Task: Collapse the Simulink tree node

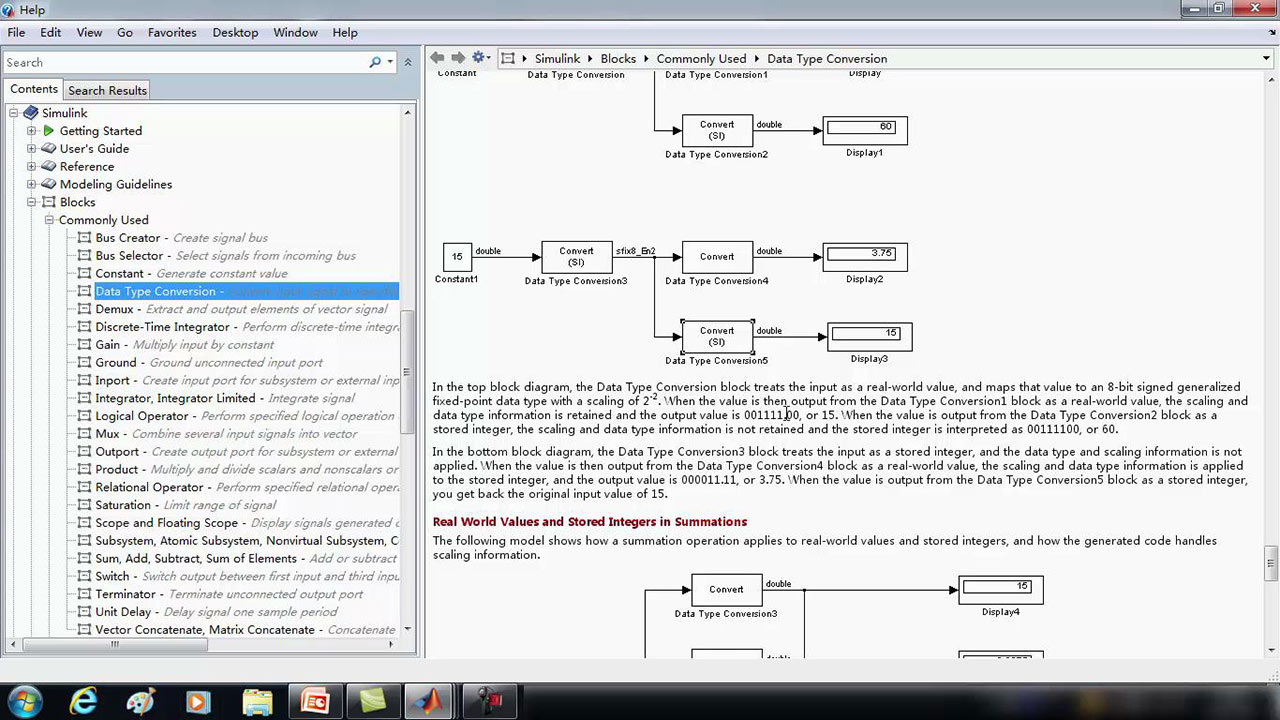Action: pyautogui.click(x=14, y=113)
